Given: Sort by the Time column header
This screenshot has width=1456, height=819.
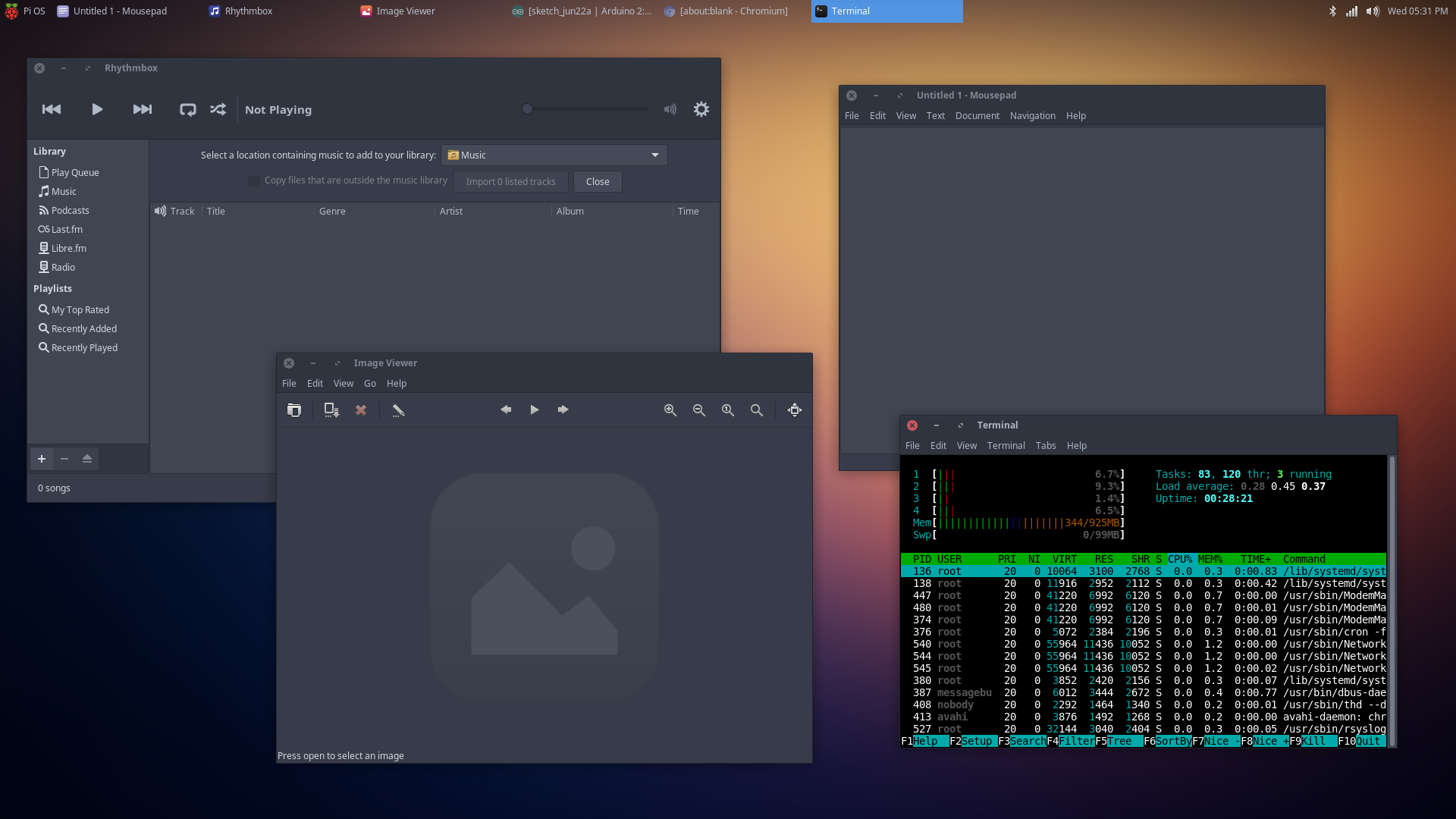Looking at the screenshot, I should (x=695, y=211).
